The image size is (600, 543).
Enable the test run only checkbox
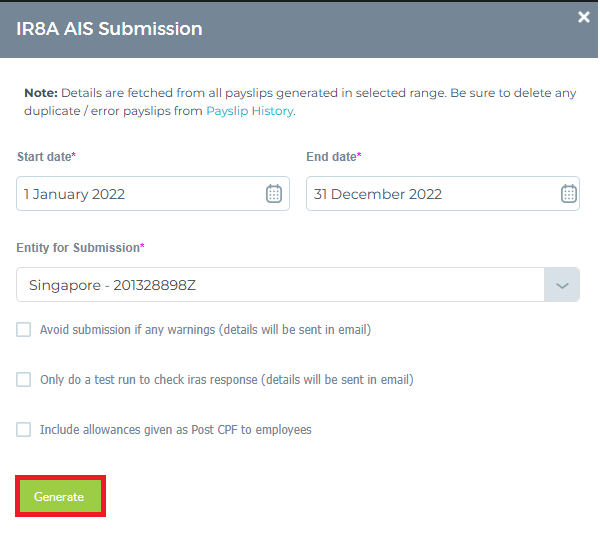coord(24,379)
